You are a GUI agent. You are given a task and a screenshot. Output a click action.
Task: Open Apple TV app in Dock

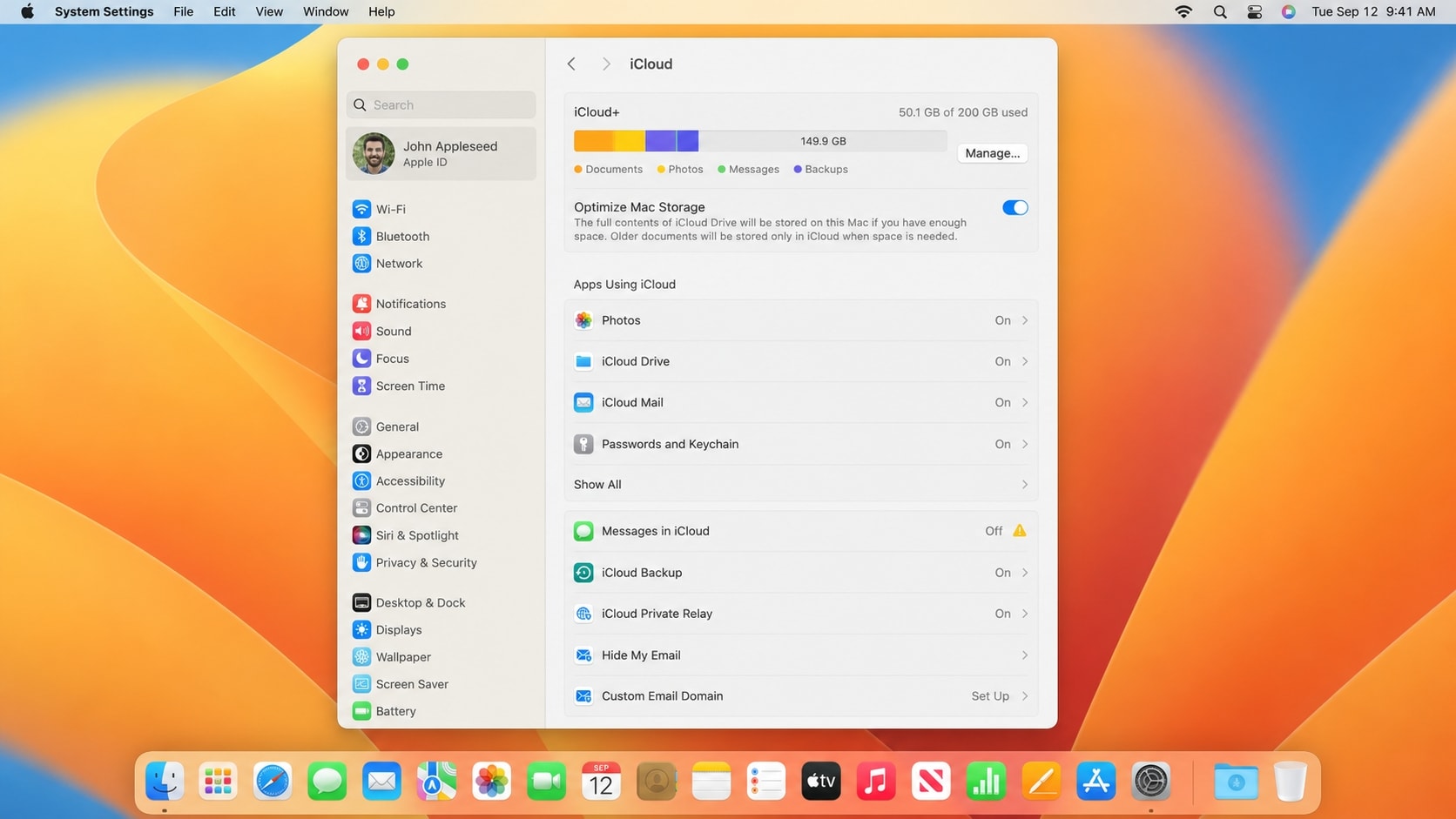pyautogui.click(x=821, y=781)
